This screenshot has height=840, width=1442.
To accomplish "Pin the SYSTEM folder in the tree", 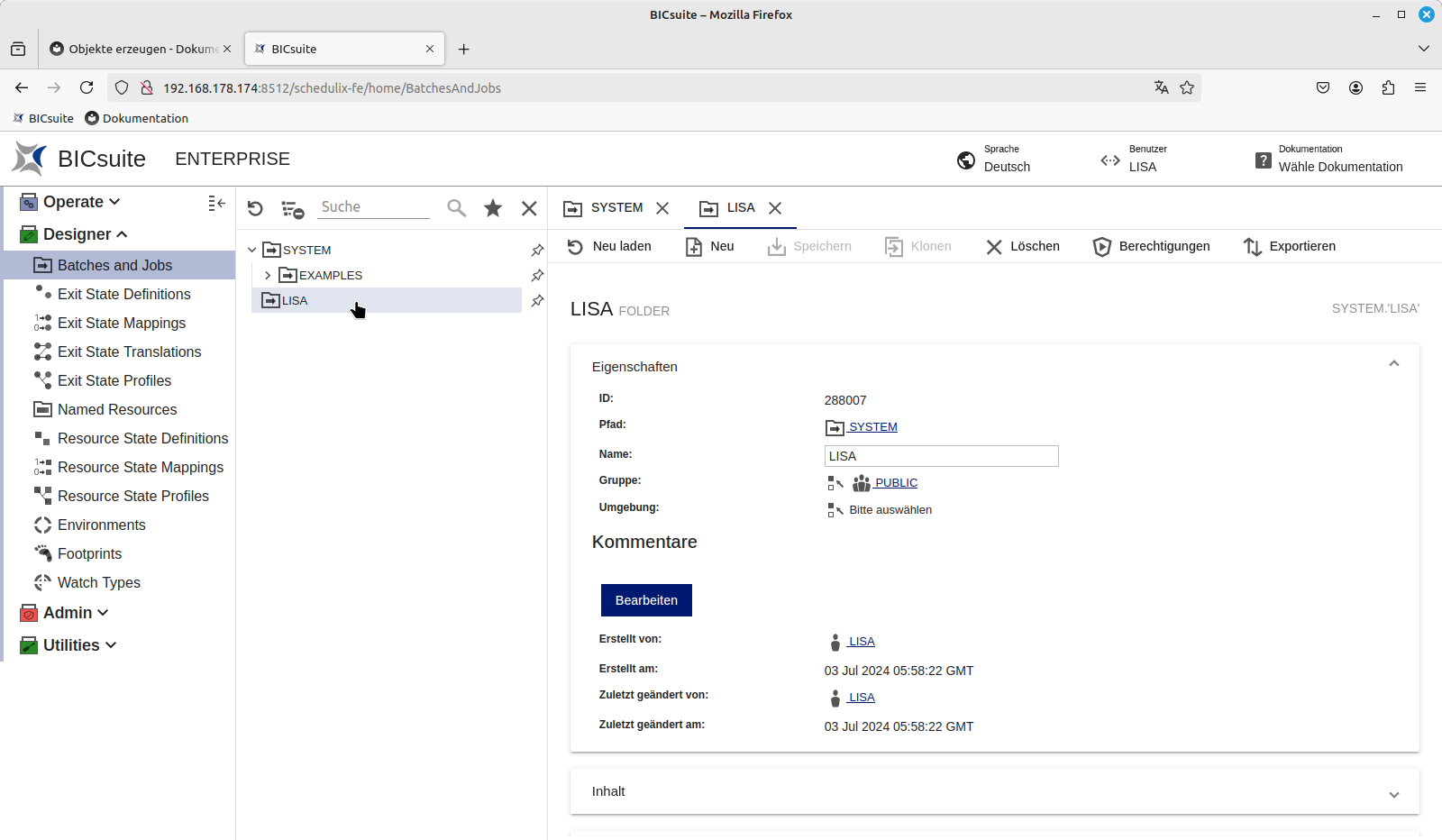I will pyautogui.click(x=536, y=250).
